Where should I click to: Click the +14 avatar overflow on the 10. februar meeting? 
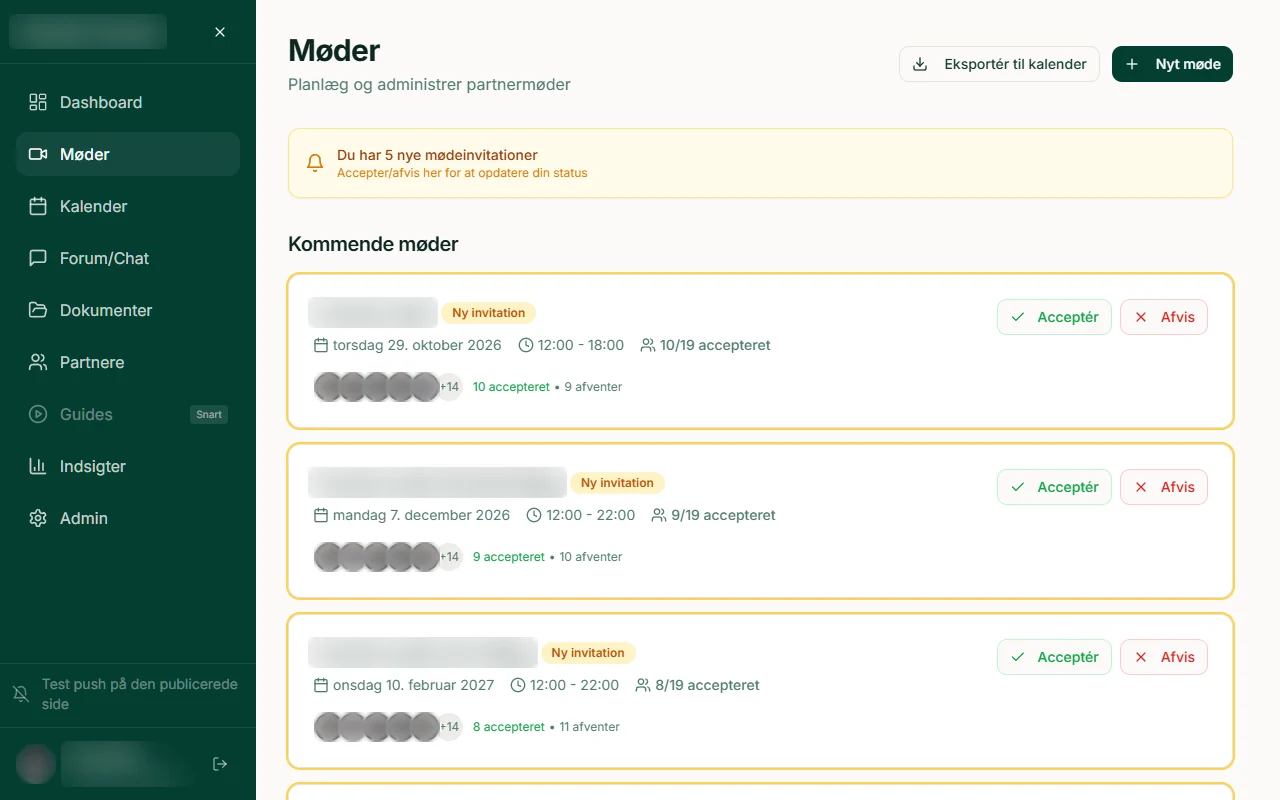point(450,727)
